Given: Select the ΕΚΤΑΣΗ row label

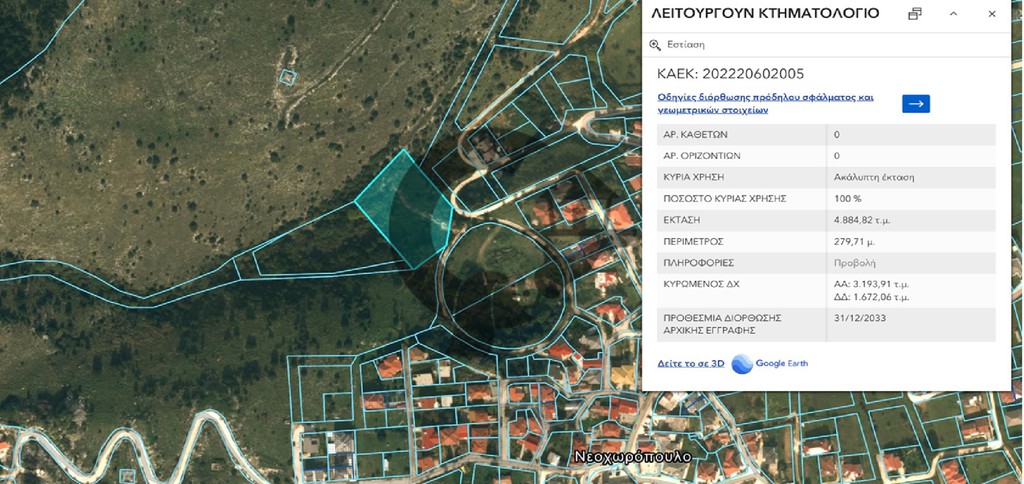Looking at the screenshot, I should 682,220.
